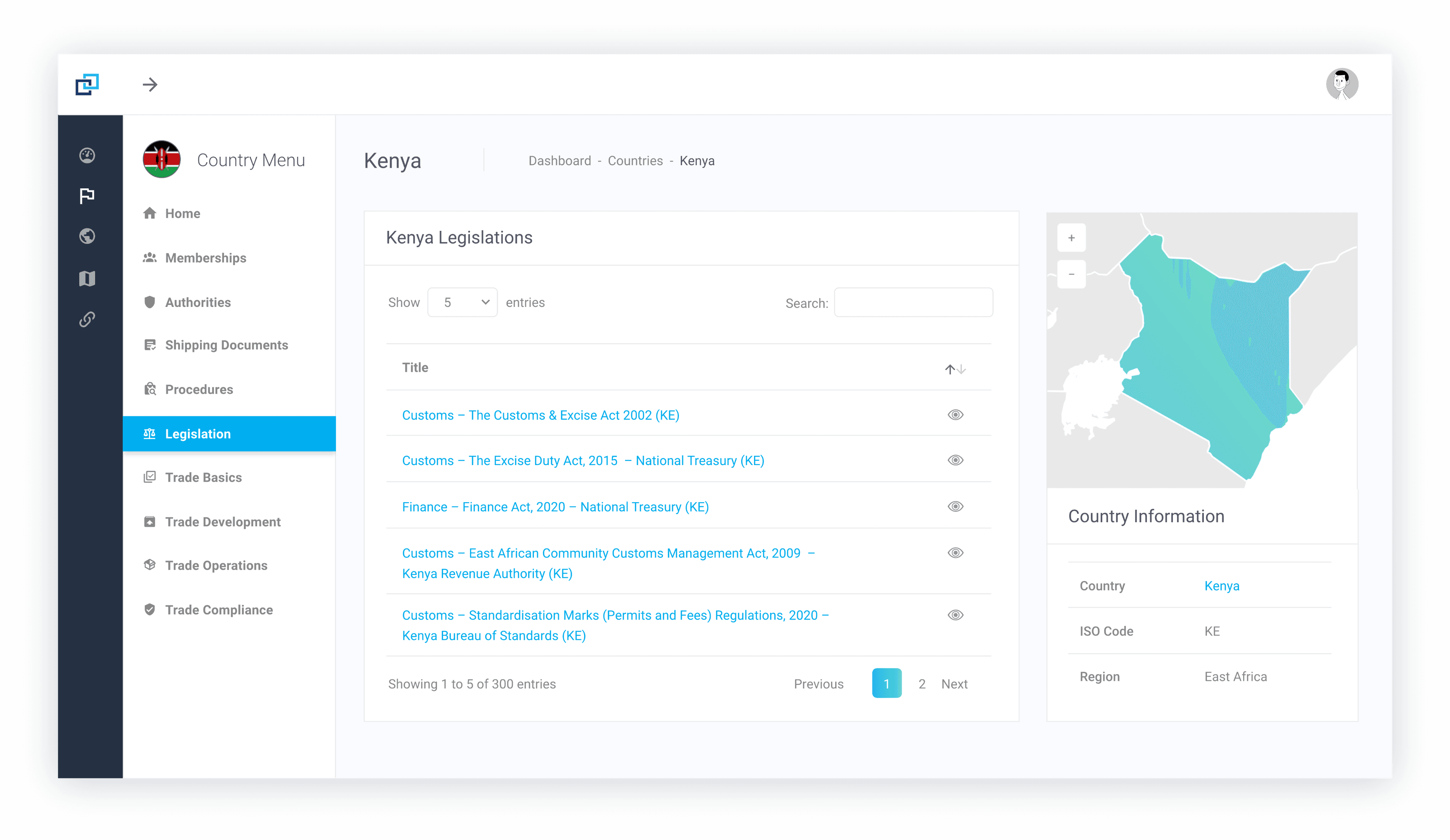The width and height of the screenshot is (1450, 840).
Task: Open The Excise Duty Act, 2015 link
Action: point(582,461)
